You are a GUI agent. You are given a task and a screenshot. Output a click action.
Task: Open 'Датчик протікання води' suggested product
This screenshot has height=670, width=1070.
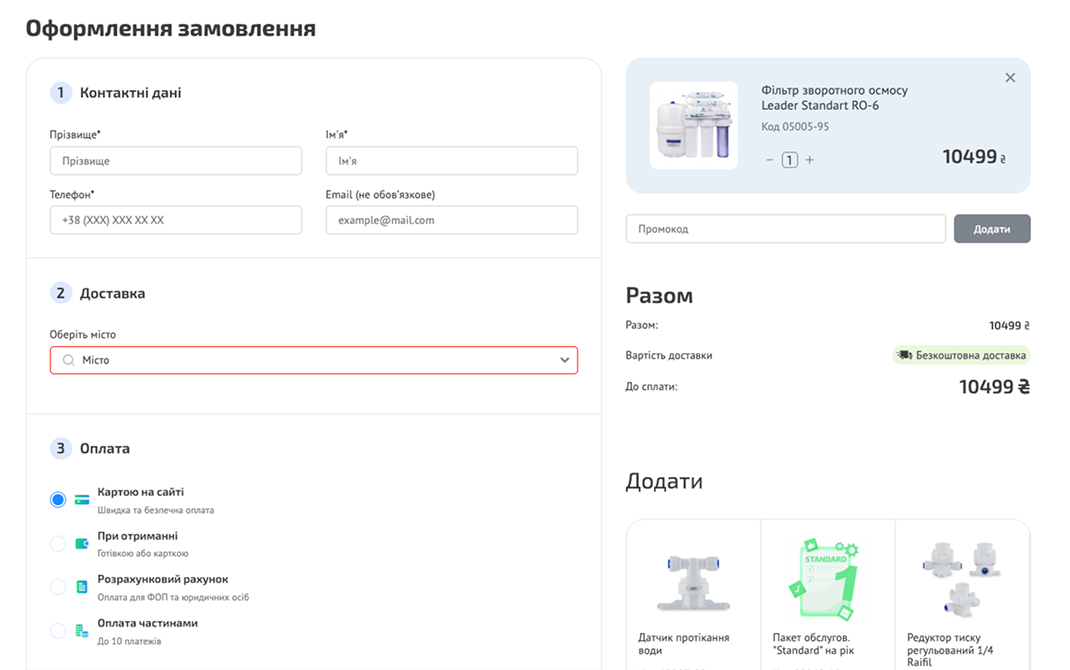click(x=693, y=590)
